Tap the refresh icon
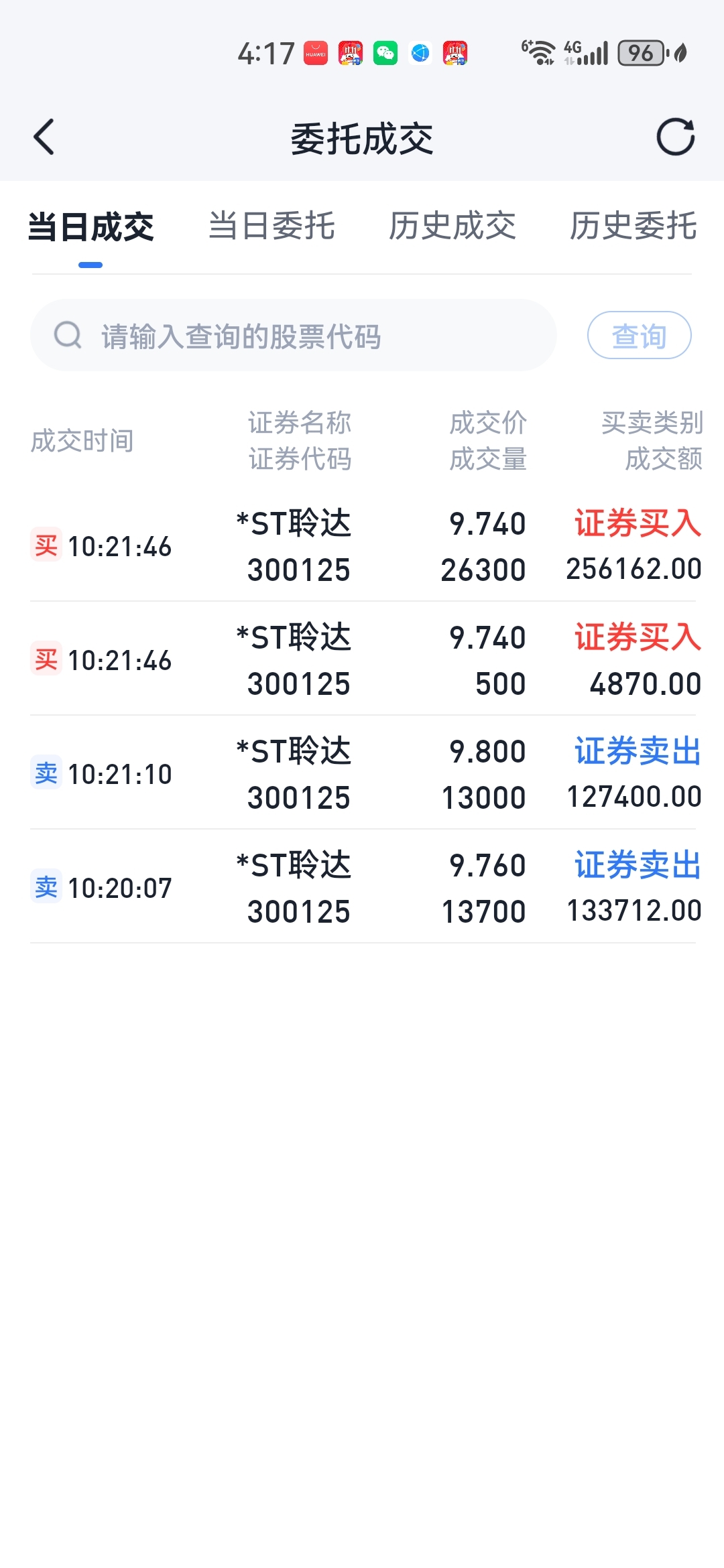The height and width of the screenshot is (1568, 724). coord(675,137)
